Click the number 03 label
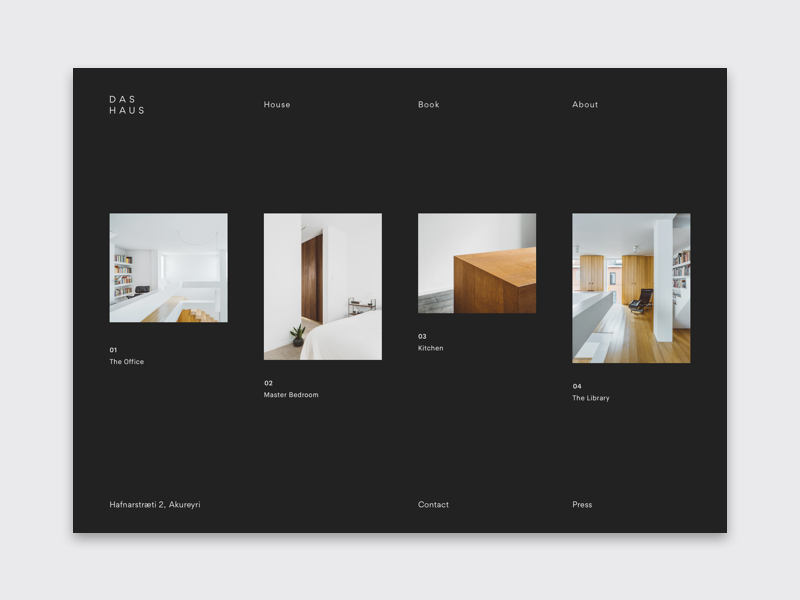This screenshot has height=600, width=800. (422, 337)
